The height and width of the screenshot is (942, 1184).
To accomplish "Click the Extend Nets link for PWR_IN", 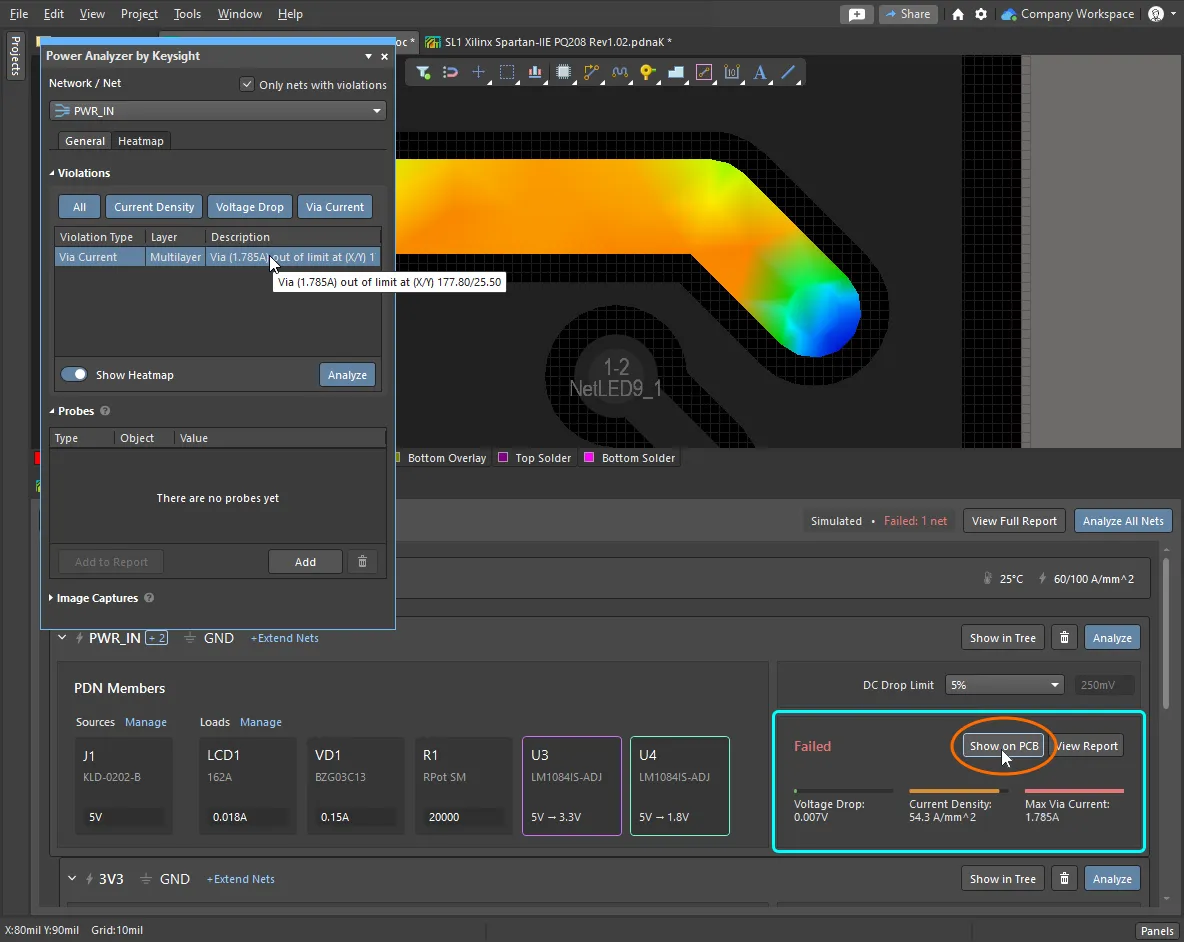I will click(x=284, y=638).
